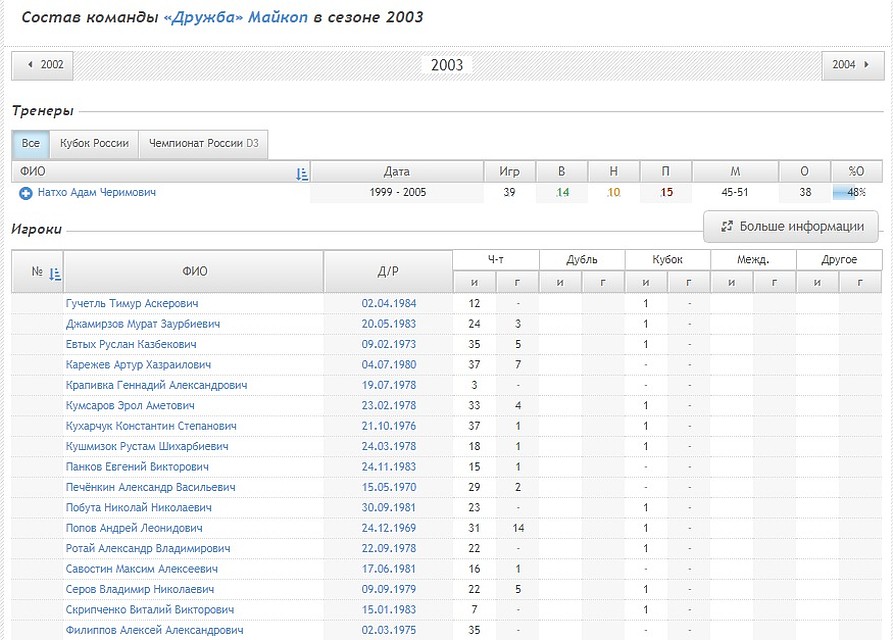
Task: Click the Межд. column group header
Action: [753, 260]
